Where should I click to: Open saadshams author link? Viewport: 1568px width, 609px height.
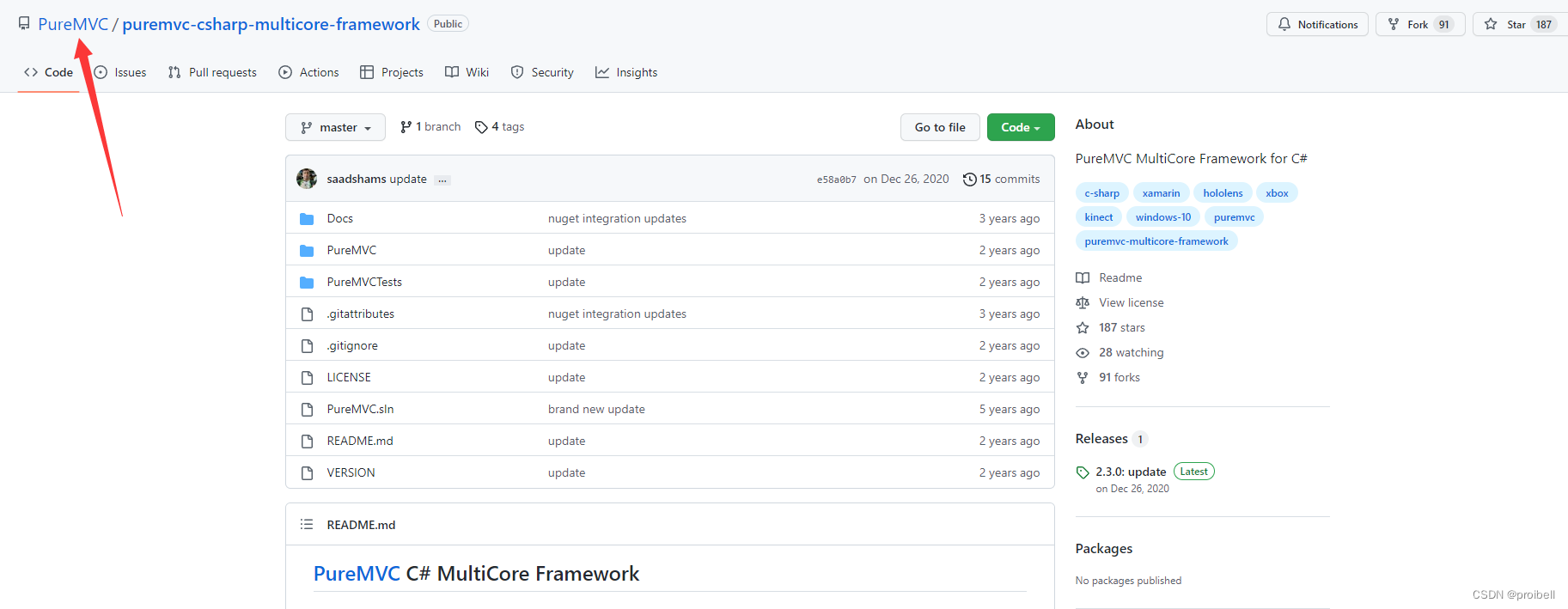click(x=357, y=179)
